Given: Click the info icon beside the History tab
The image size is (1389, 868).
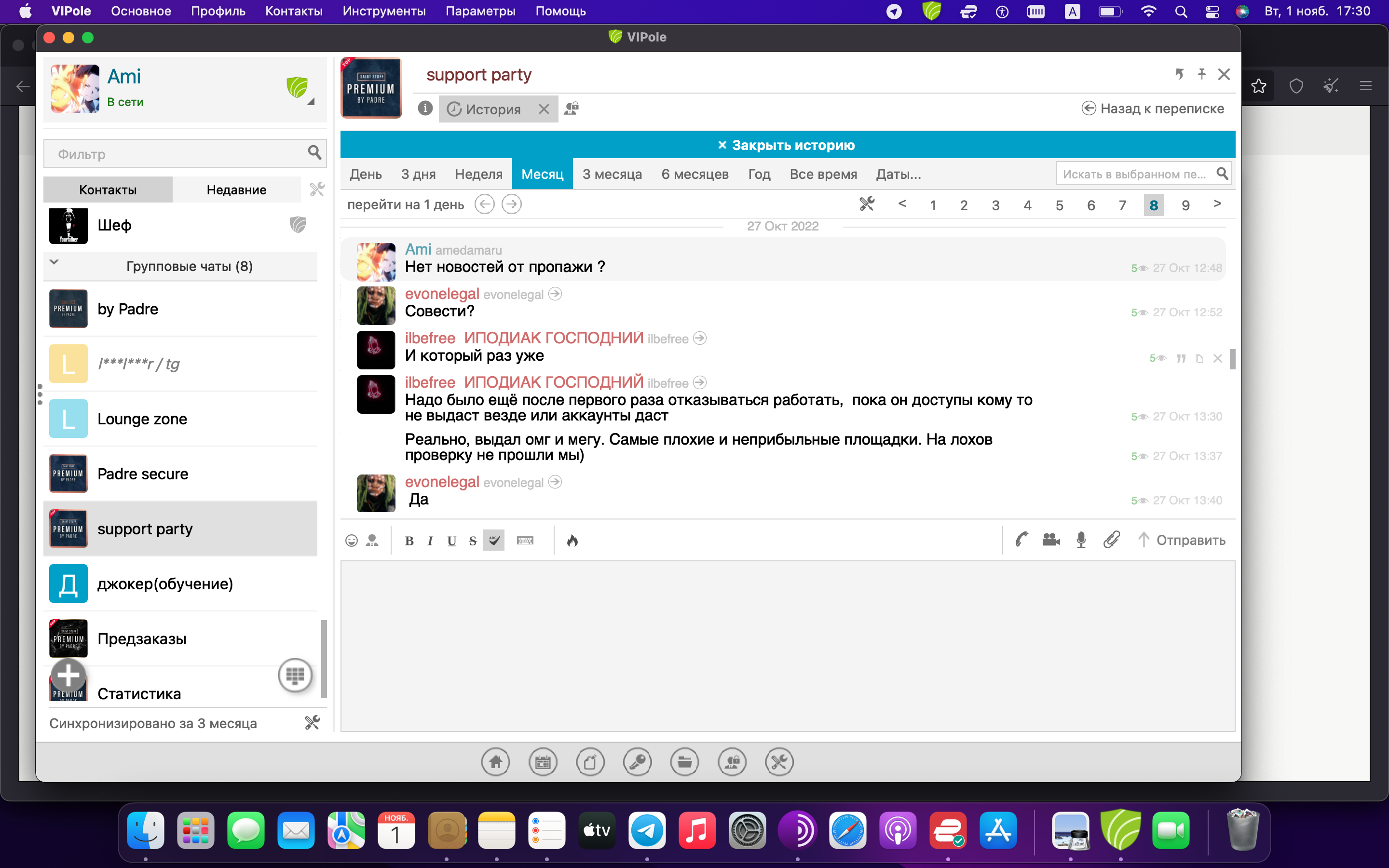Looking at the screenshot, I should click(425, 108).
